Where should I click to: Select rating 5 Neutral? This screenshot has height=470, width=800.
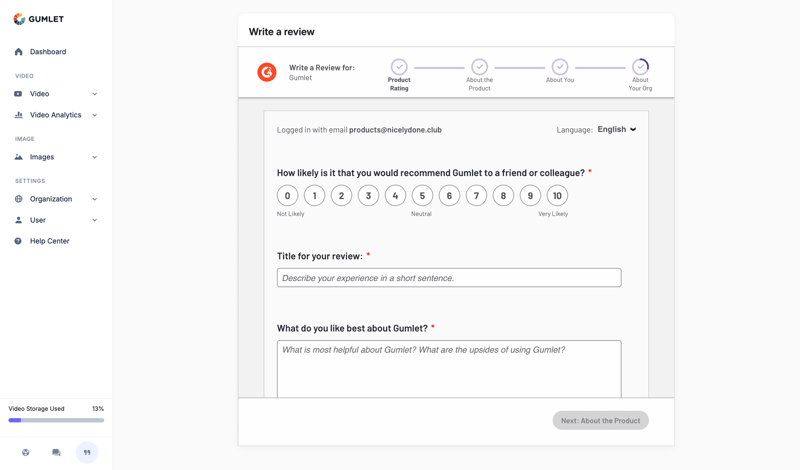[422, 195]
